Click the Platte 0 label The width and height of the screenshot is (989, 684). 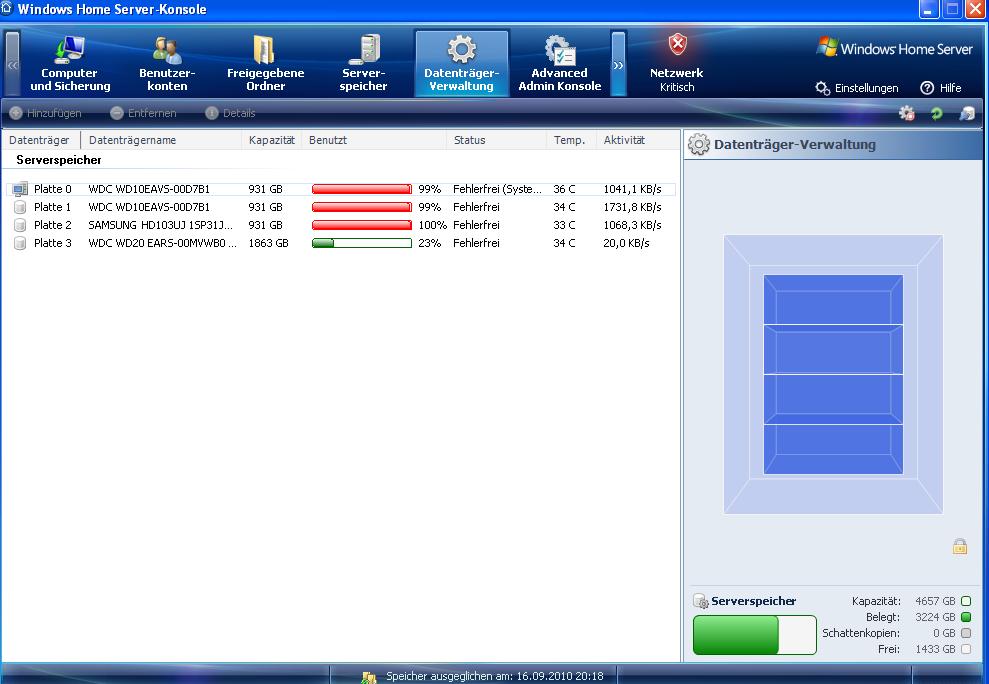[53, 189]
